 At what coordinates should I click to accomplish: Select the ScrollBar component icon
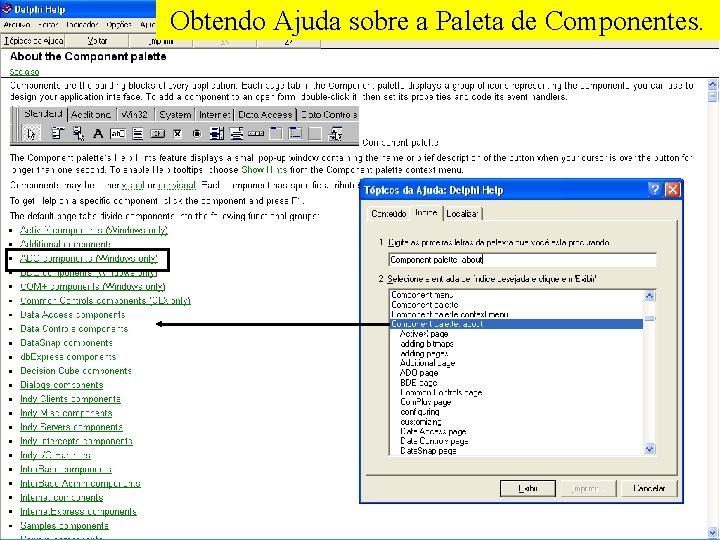click(256, 134)
